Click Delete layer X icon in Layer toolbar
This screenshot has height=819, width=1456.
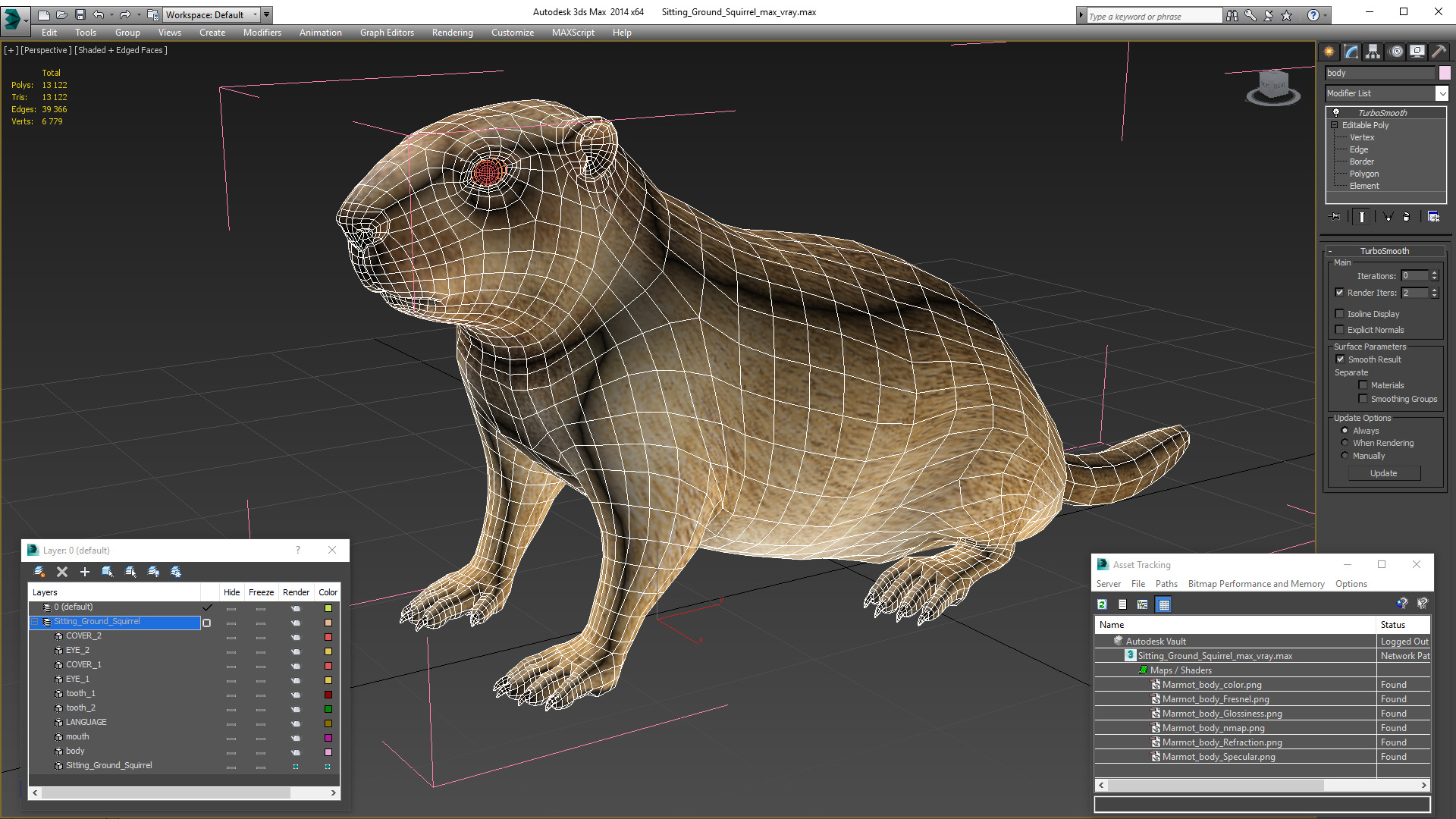62,572
